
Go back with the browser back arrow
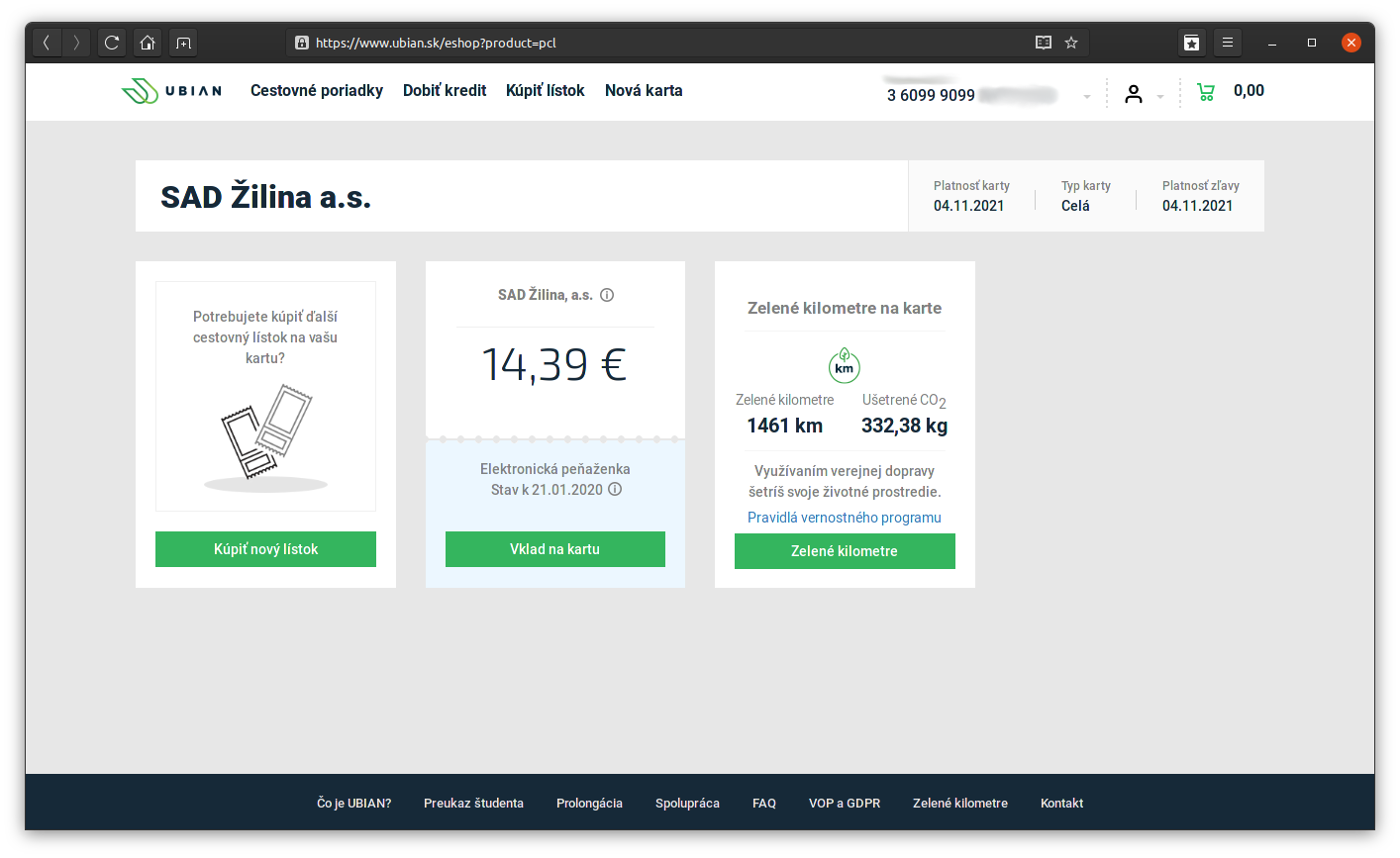47,43
